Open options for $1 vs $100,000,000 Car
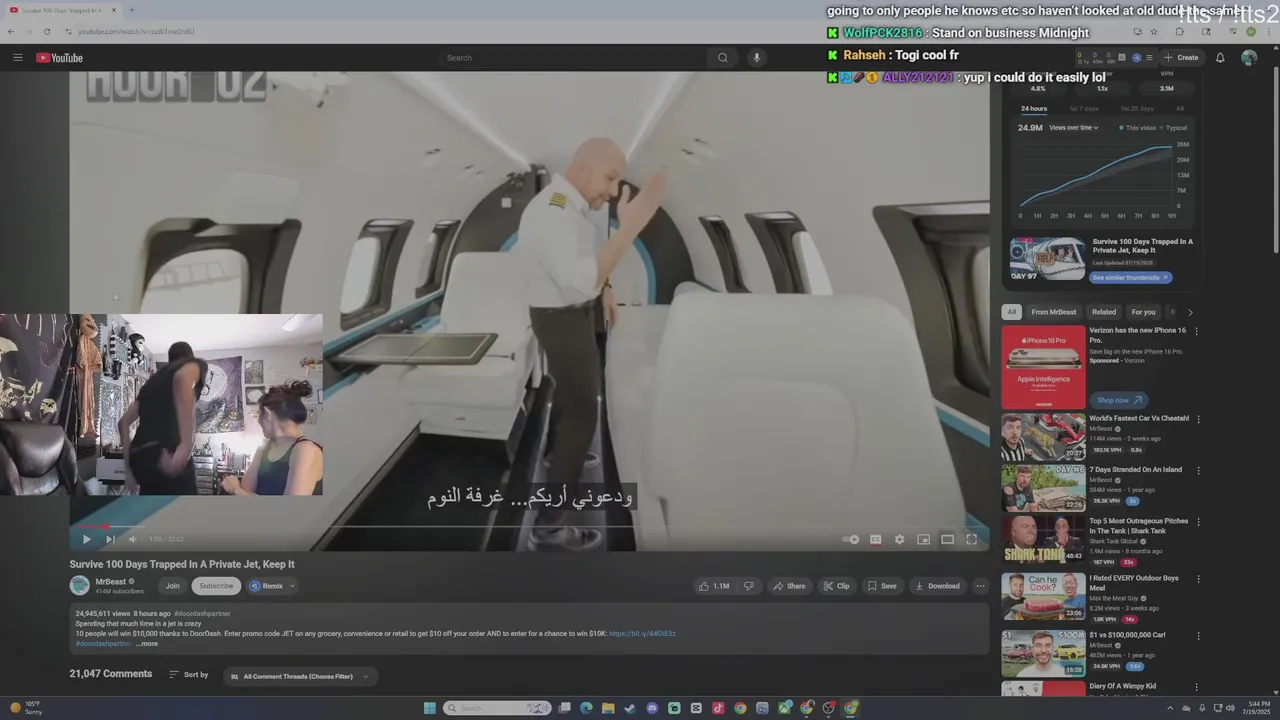1280x720 pixels. pos(1197,636)
